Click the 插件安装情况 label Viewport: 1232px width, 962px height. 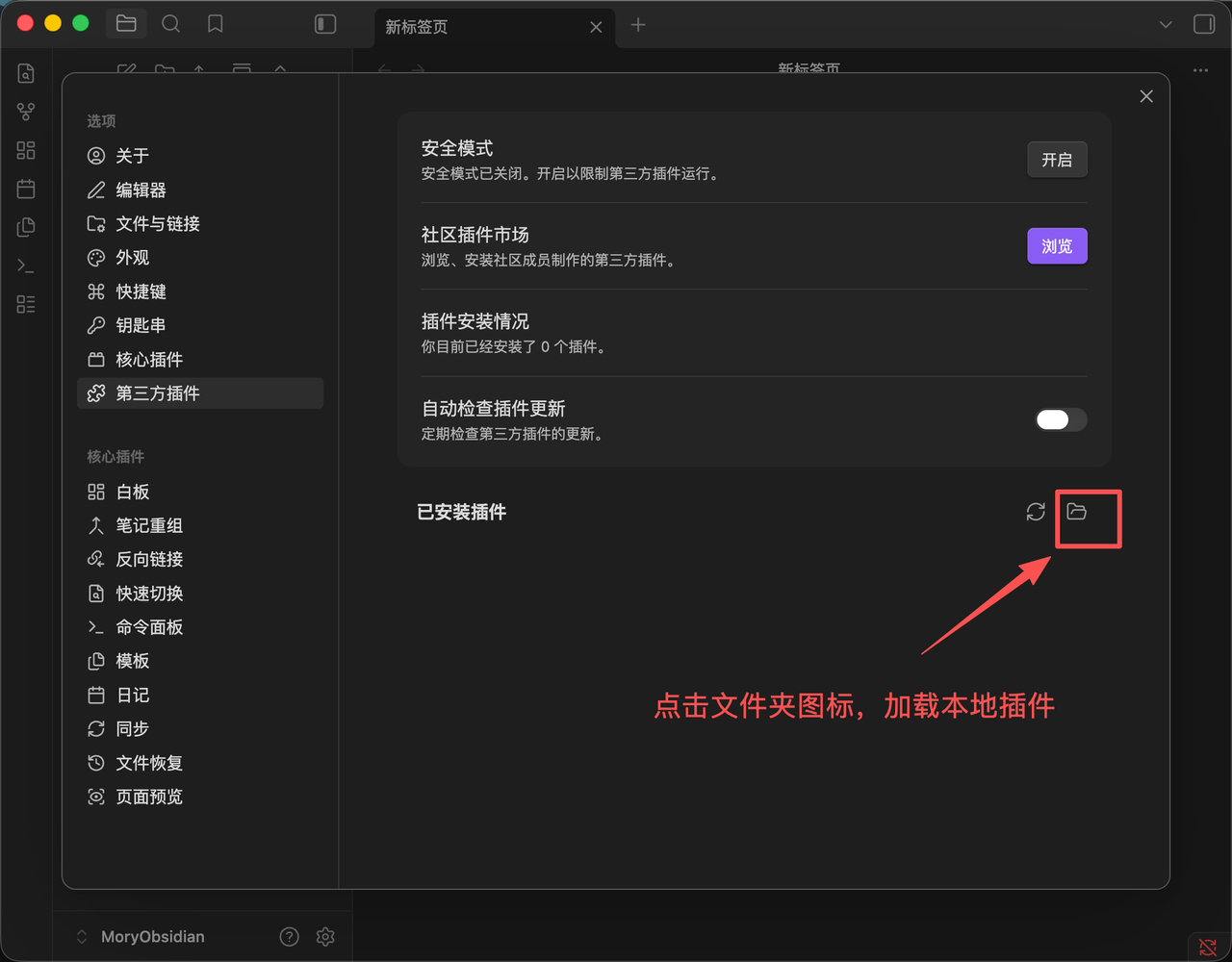pyautogui.click(x=475, y=321)
